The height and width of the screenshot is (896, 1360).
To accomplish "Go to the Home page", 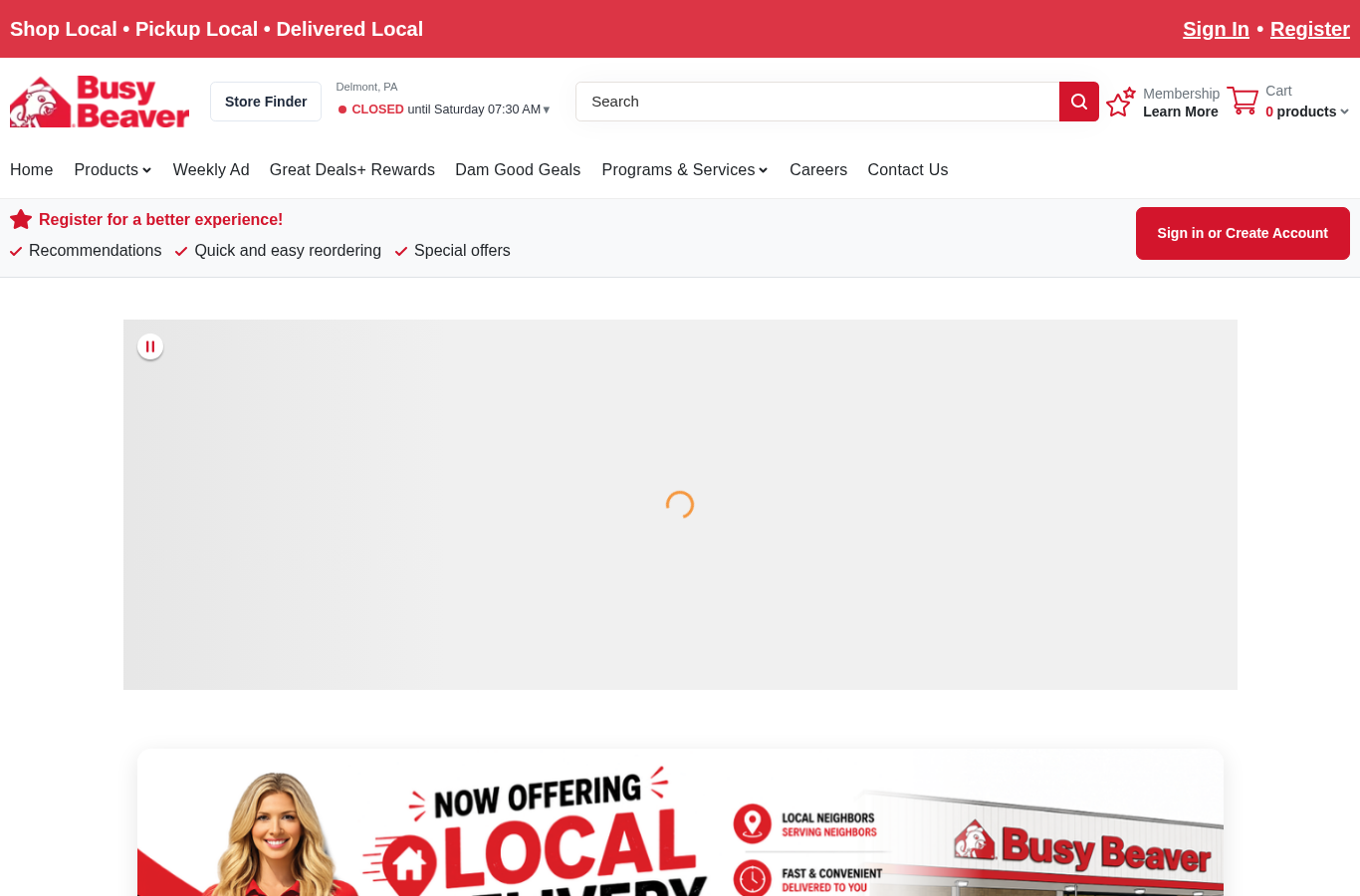I will pyautogui.click(x=32, y=169).
